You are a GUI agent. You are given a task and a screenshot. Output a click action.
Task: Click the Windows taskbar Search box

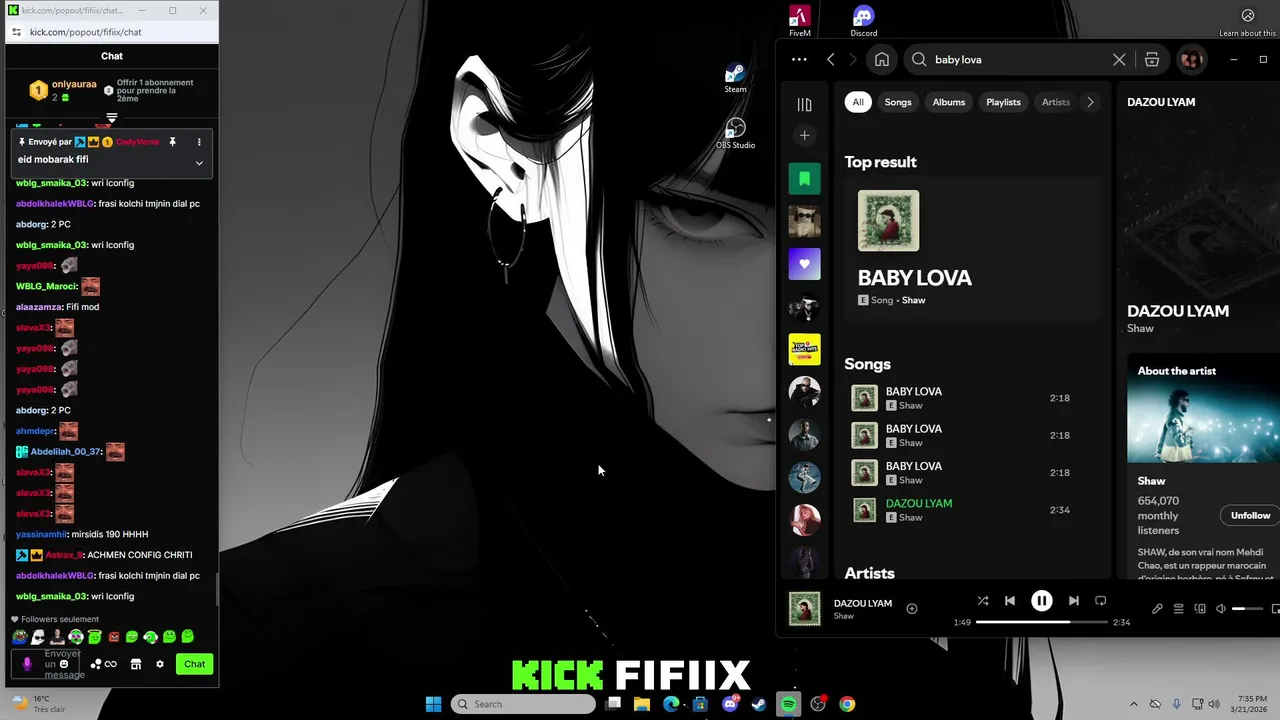pos(523,704)
